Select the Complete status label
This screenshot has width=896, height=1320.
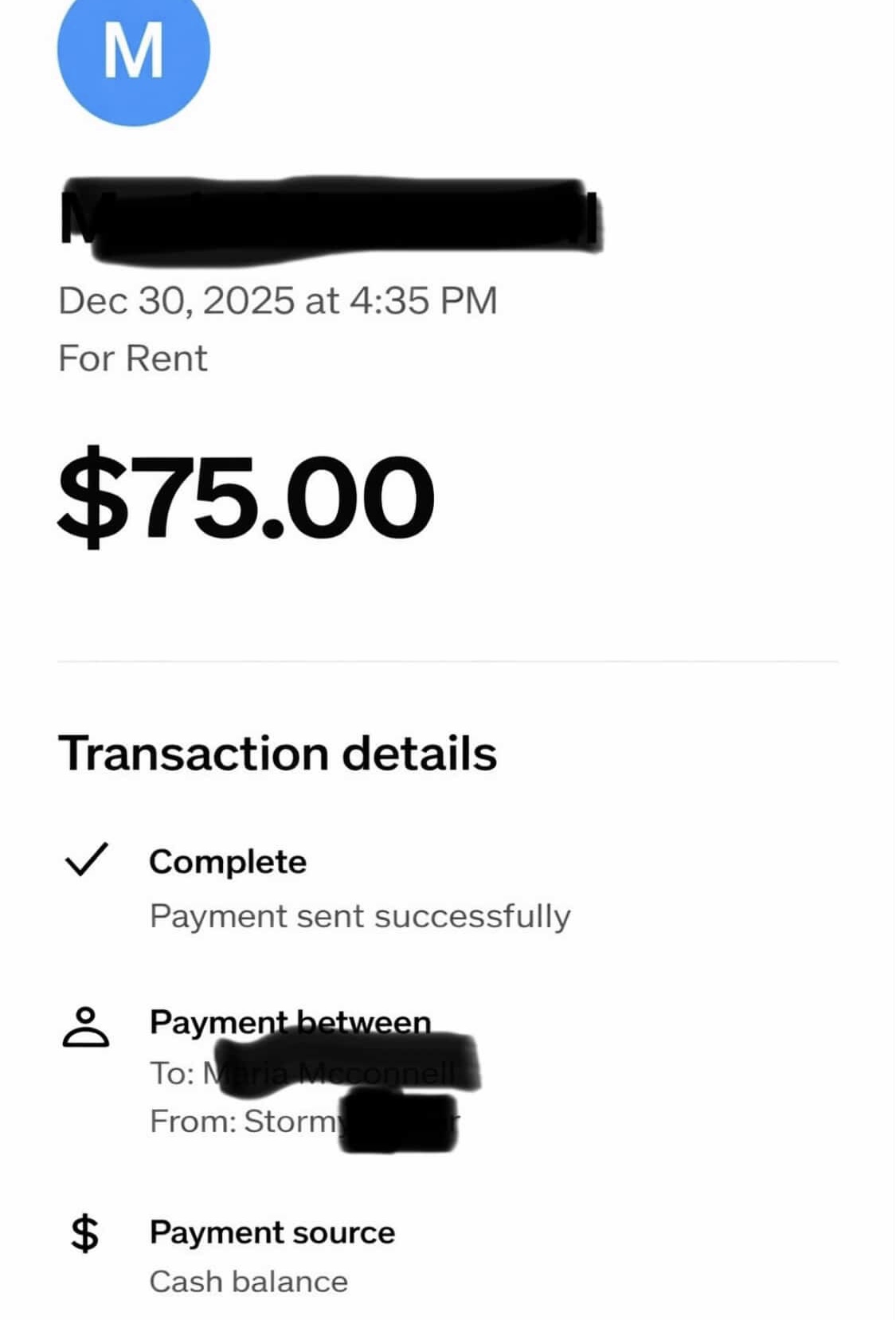click(x=228, y=862)
